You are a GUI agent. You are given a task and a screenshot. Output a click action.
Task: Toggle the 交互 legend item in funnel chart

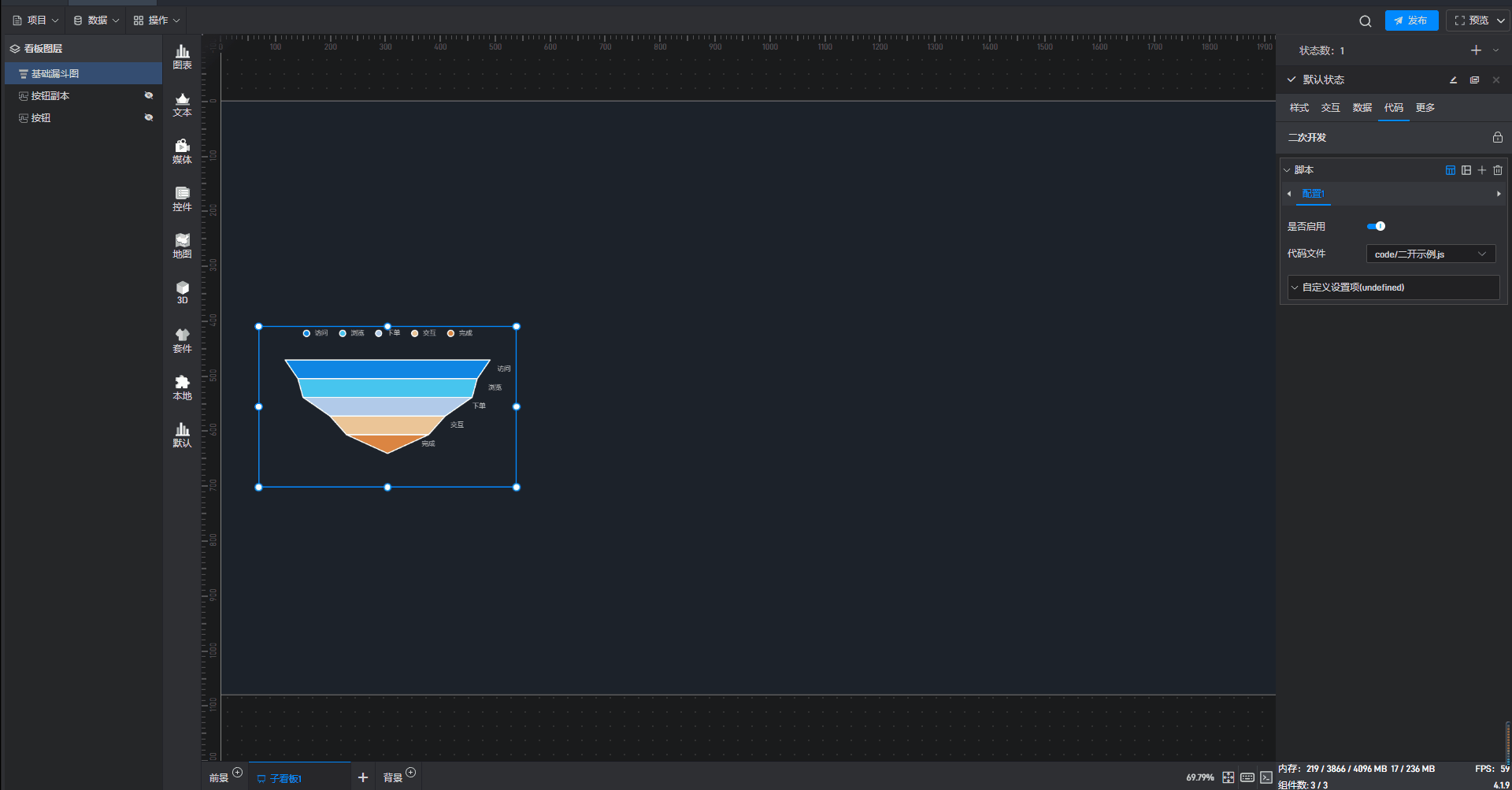[x=423, y=333]
